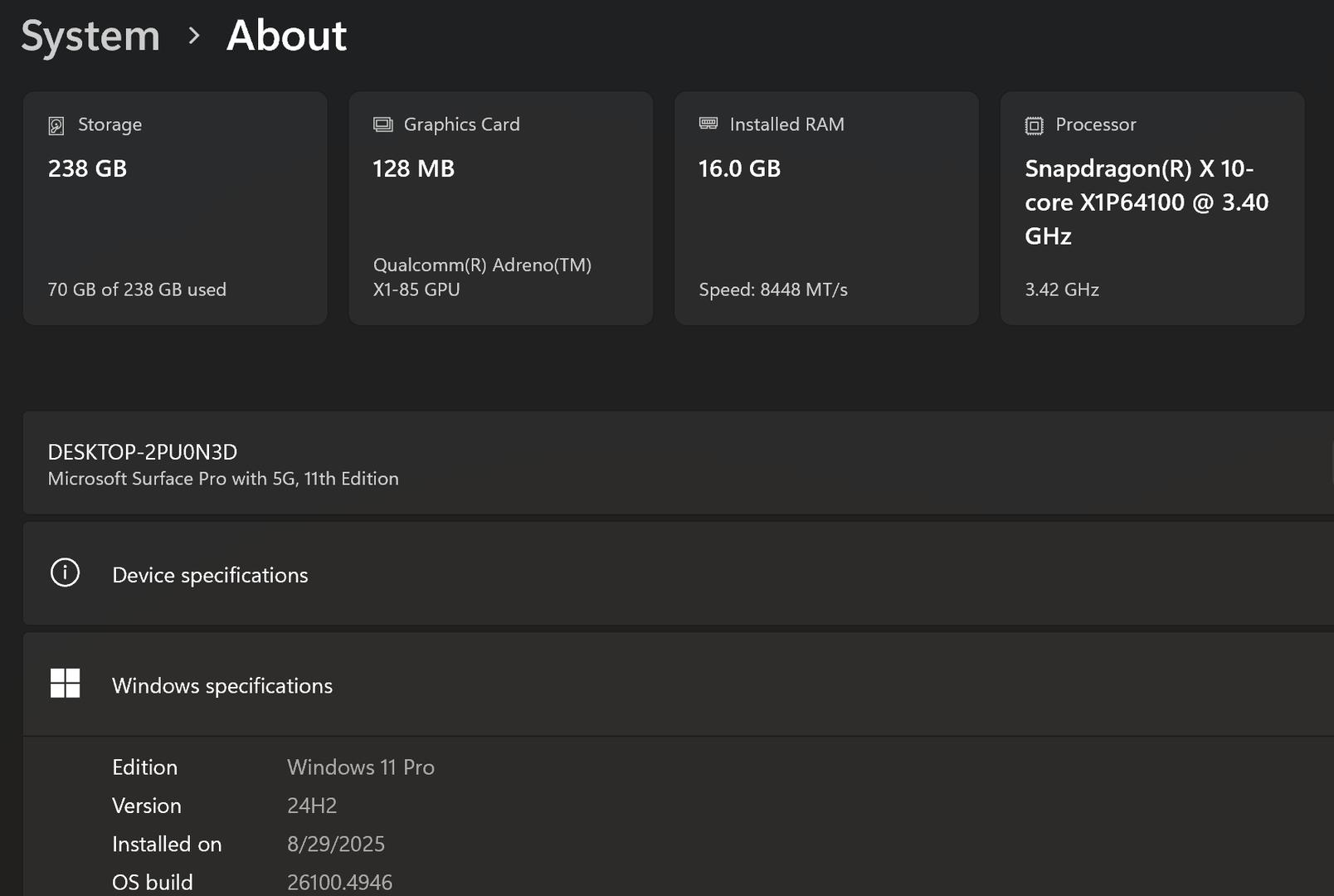Open the Graphics Card label
This screenshot has height=896, width=1334.
(x=461, y=124)
